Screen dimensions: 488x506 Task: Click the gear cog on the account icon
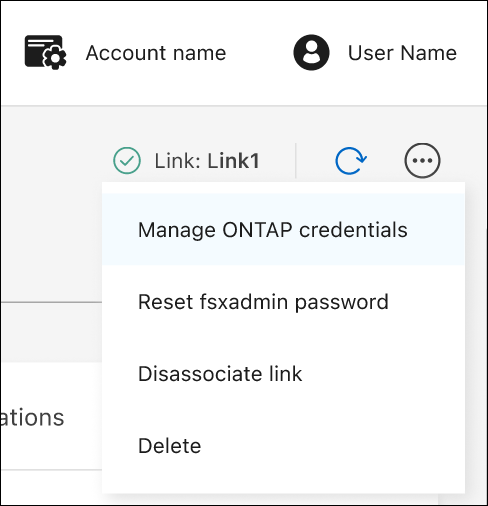55,59
